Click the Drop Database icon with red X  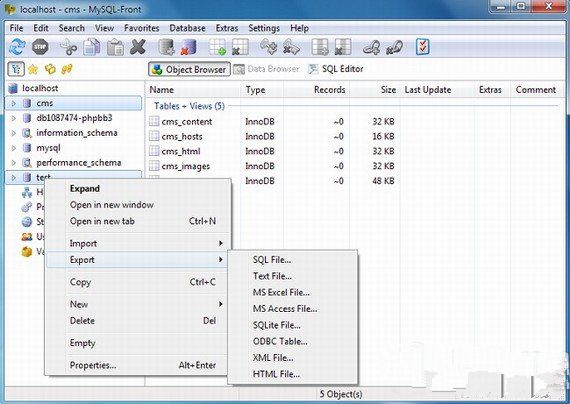189,47
